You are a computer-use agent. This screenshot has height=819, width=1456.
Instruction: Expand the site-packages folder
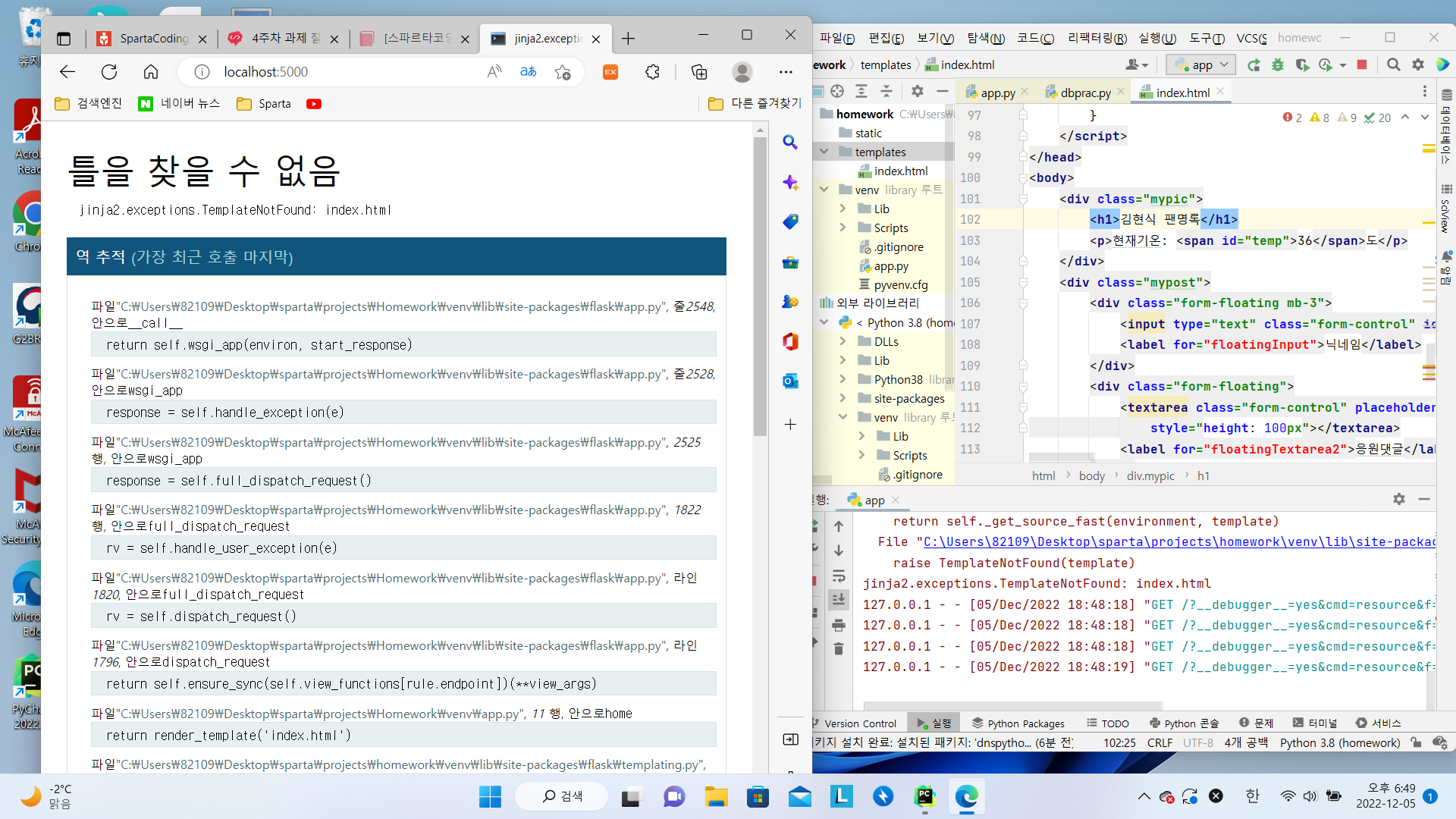(x=843, y=398)
